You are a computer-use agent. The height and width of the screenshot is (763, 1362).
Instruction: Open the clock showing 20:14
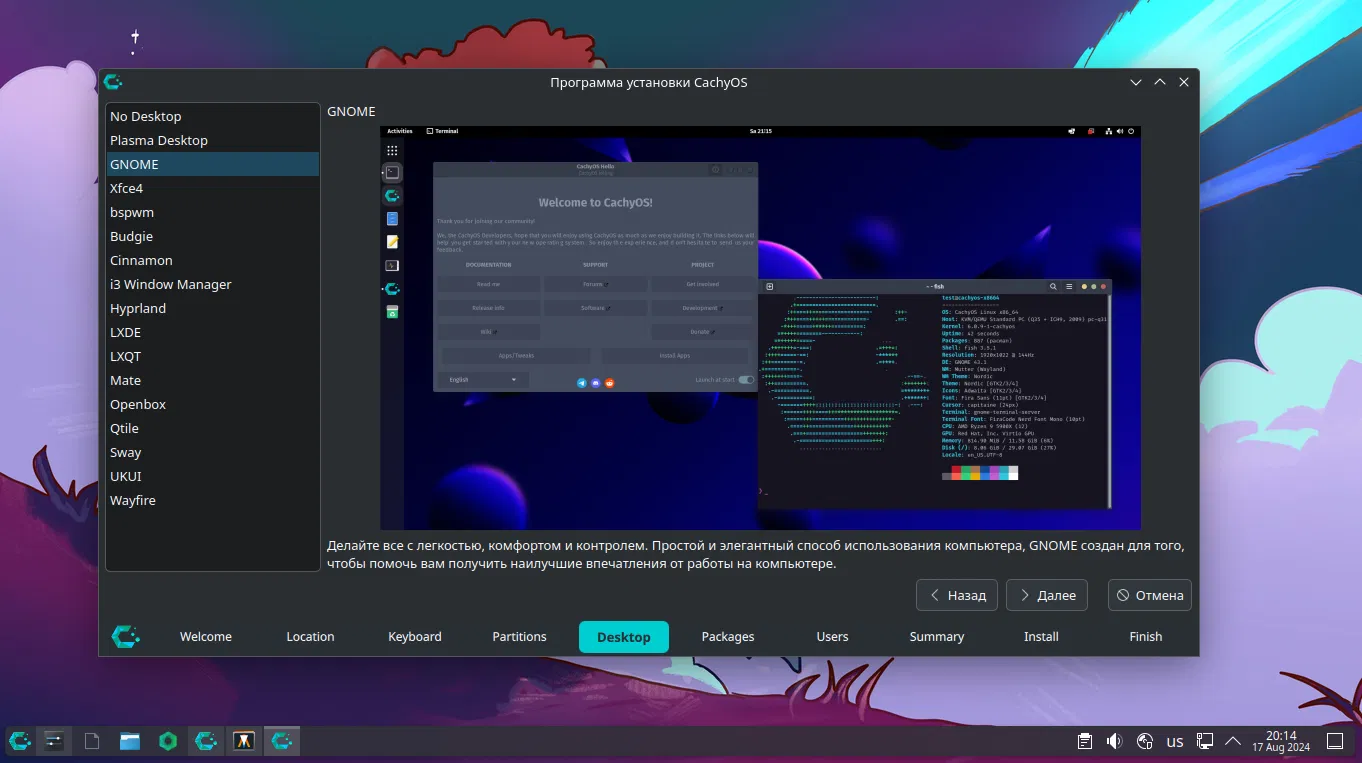click(x=1281, y=741)
